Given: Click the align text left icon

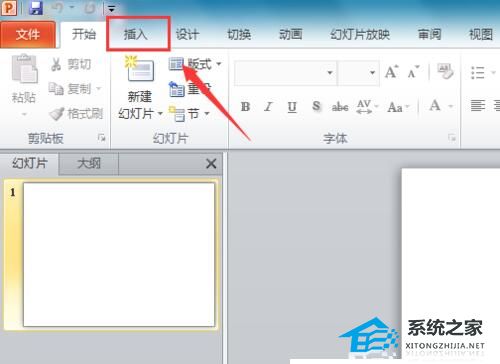Looking at the screenshot, I should click(x=478, y=106).
